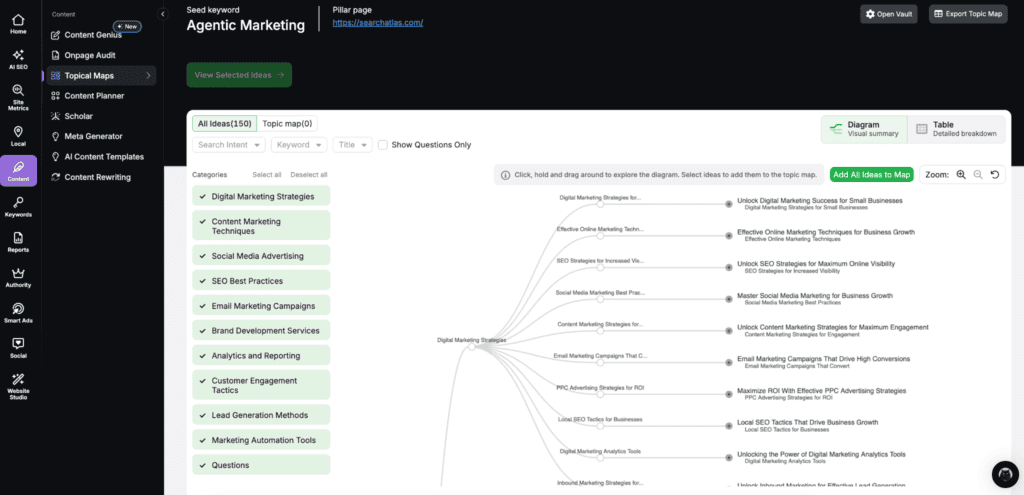This screenshot has width=1024, height=495.
Task: Open the Social section
Action: click(18, 347)
